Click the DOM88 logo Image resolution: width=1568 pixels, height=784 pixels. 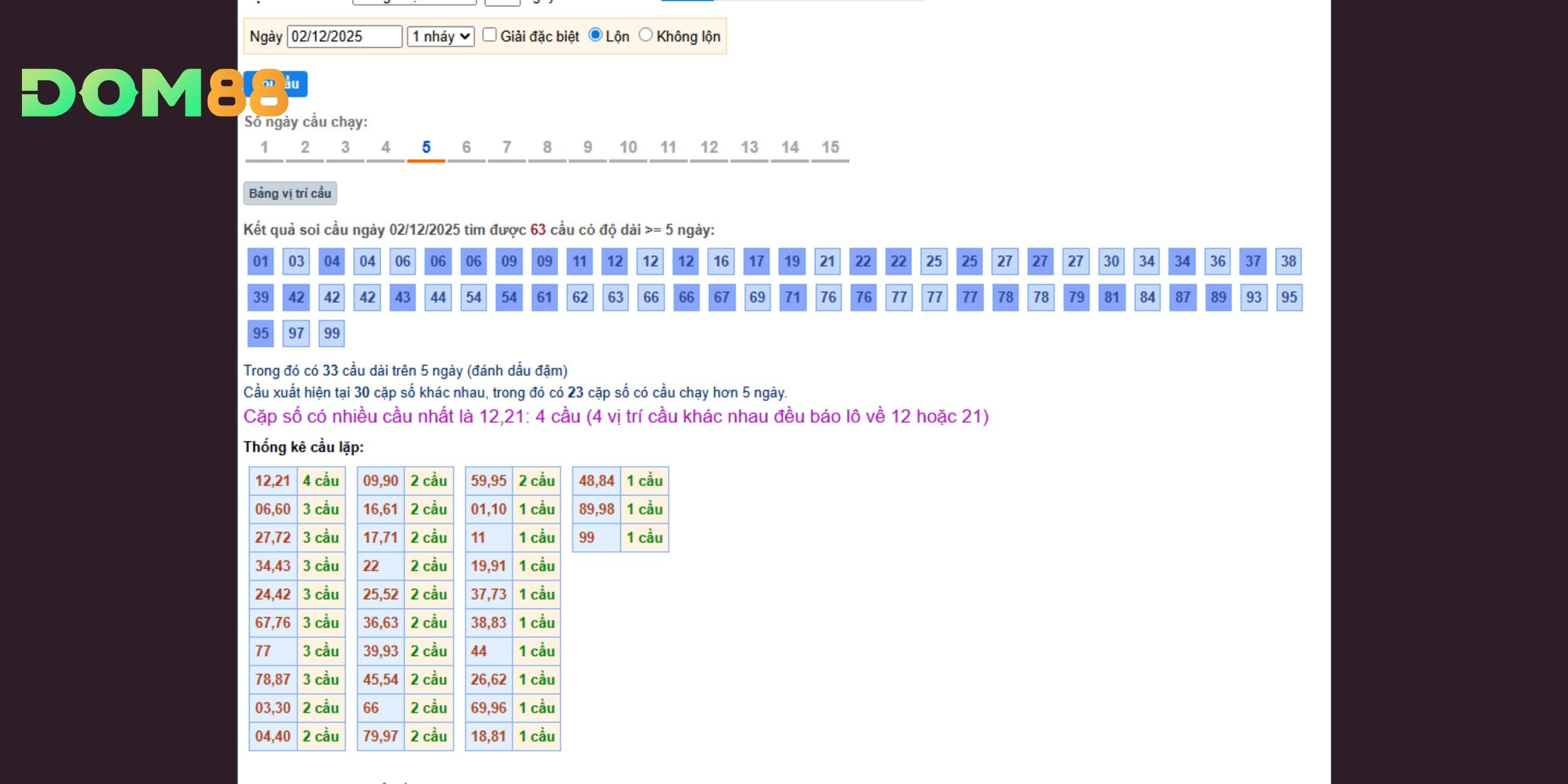pos(154,93)
